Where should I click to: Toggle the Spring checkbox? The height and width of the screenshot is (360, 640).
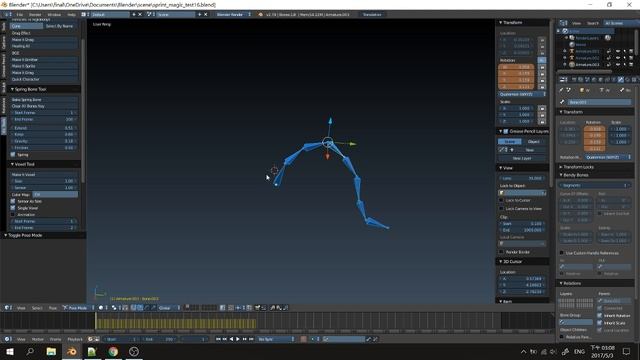13,155
